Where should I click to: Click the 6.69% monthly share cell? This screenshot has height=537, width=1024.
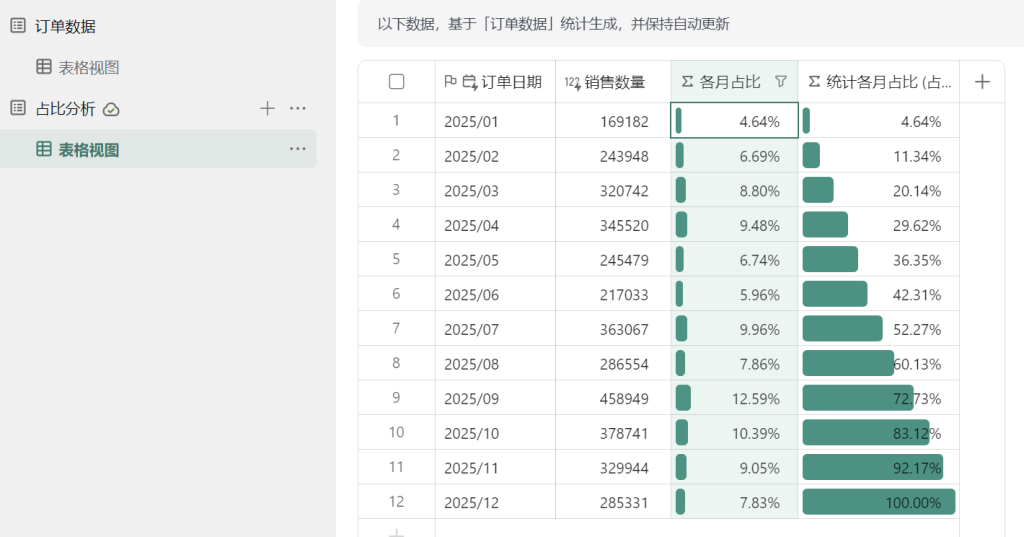(x=734, y=155)
